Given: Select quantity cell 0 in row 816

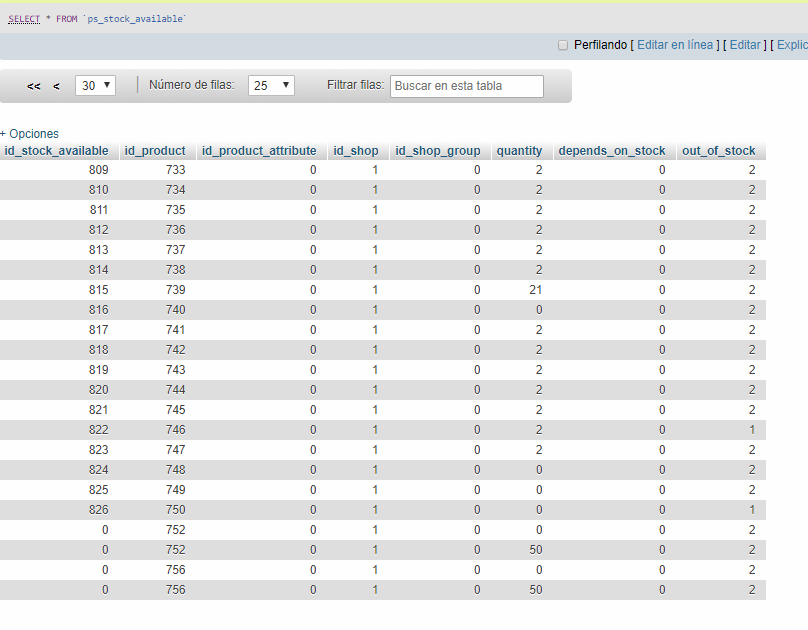Looking at the screenshot, I should point(539,310).
